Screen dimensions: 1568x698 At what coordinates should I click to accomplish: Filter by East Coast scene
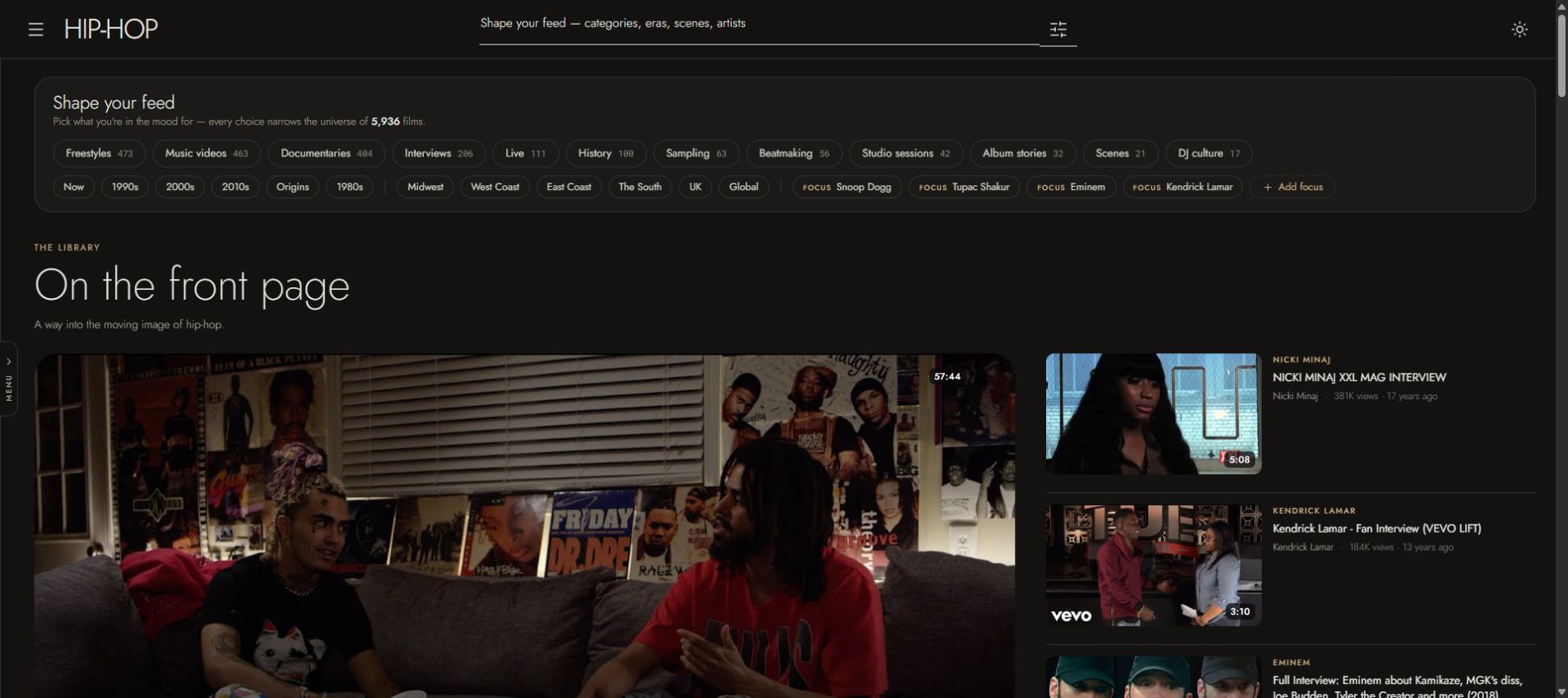[569, 188]
